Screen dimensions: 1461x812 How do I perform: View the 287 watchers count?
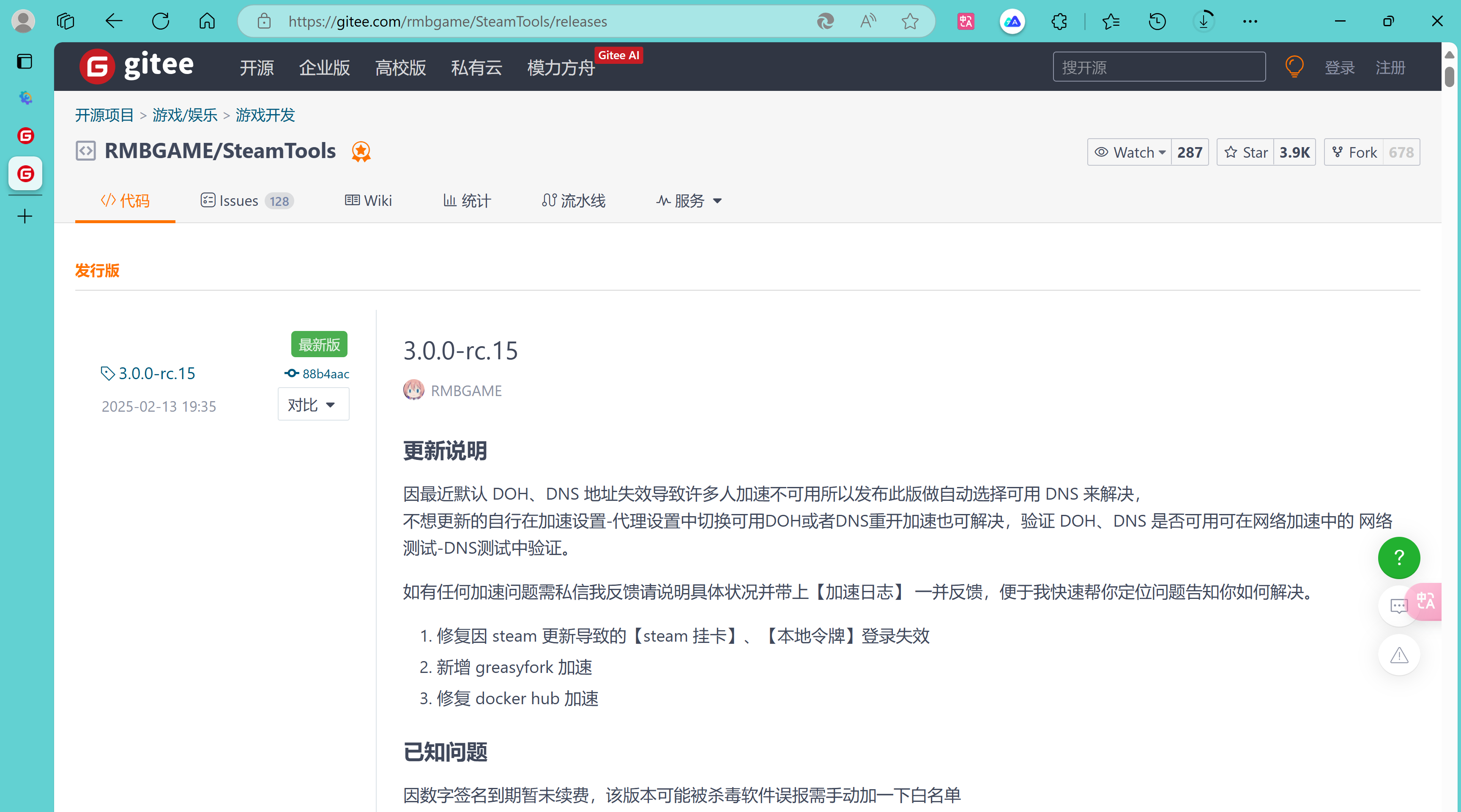pyautogui.click(x=1189, y=152)
